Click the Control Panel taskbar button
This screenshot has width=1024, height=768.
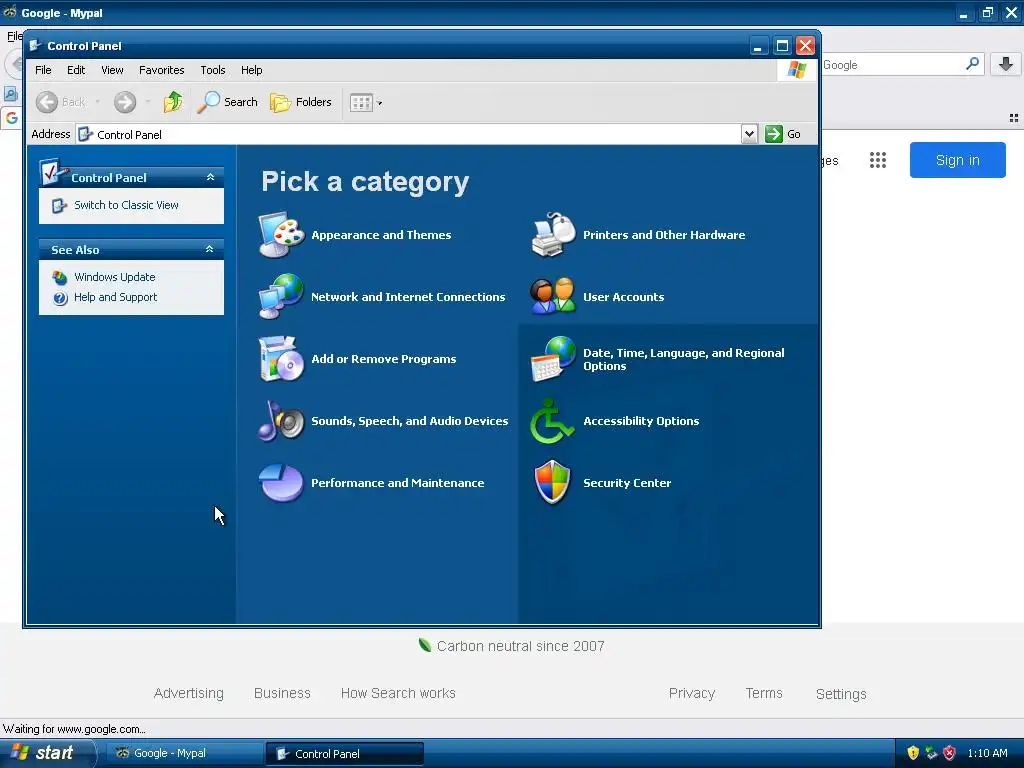[345, 754]
